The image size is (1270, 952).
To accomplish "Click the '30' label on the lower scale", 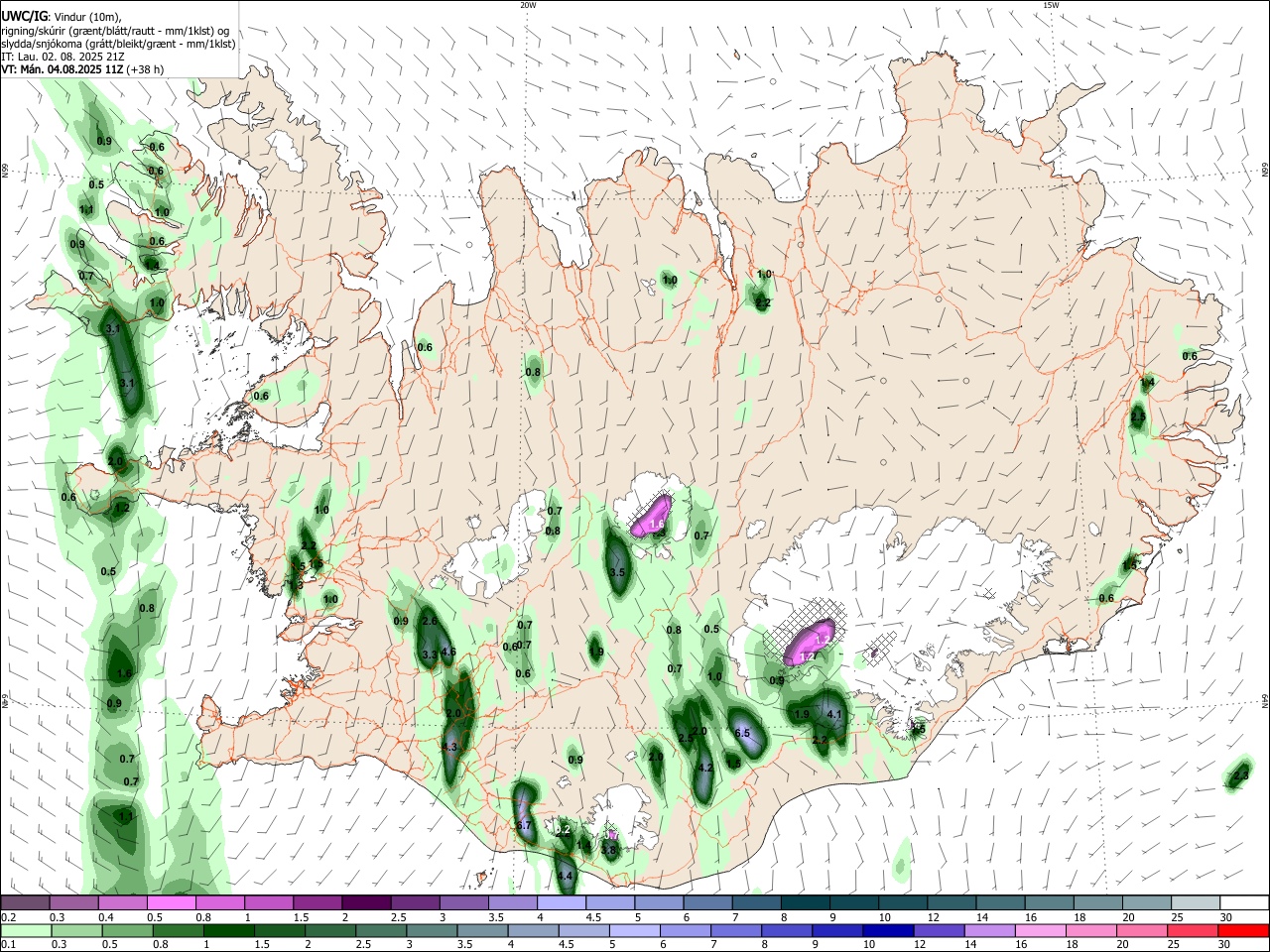I will pyautogui.click(x=1225, y=944).
